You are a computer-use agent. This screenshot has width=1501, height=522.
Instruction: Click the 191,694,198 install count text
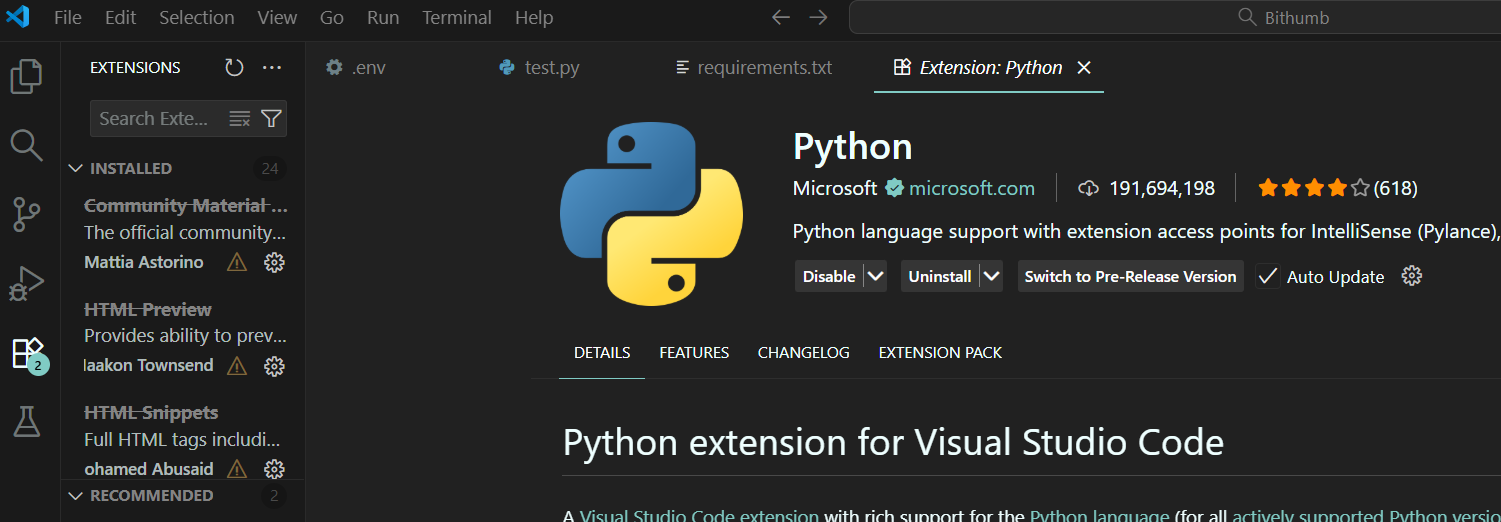(1162, 188)
